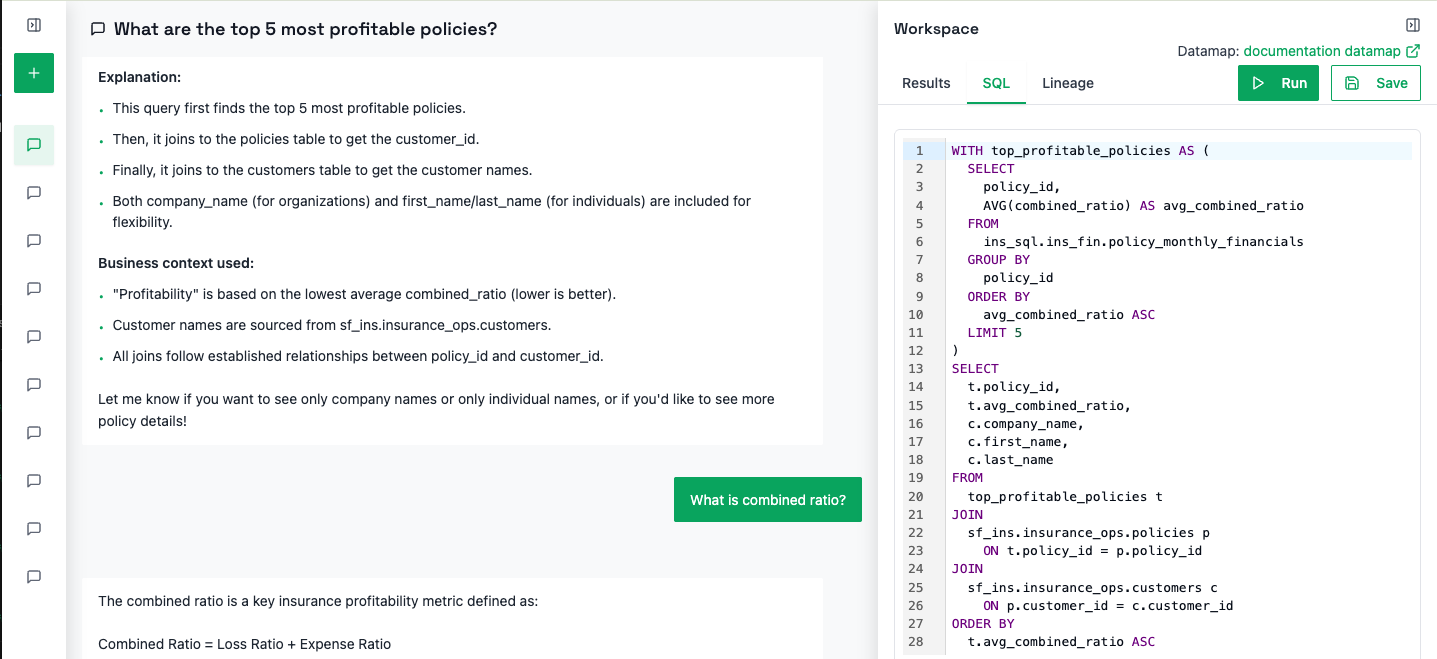Click the WITH top_profitable_policies code line

click(1080, 151)
